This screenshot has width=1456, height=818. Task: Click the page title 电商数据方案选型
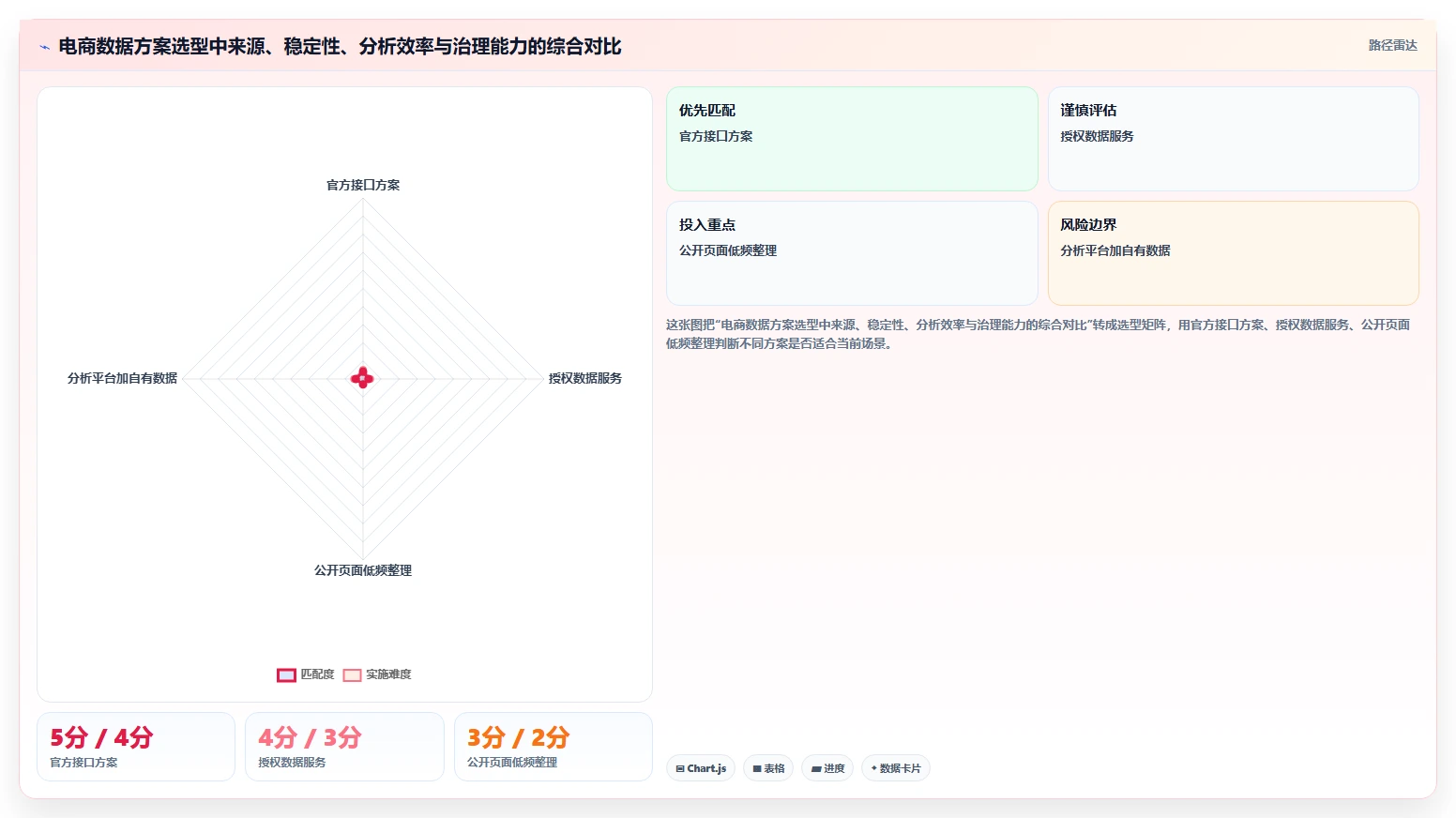340,47
